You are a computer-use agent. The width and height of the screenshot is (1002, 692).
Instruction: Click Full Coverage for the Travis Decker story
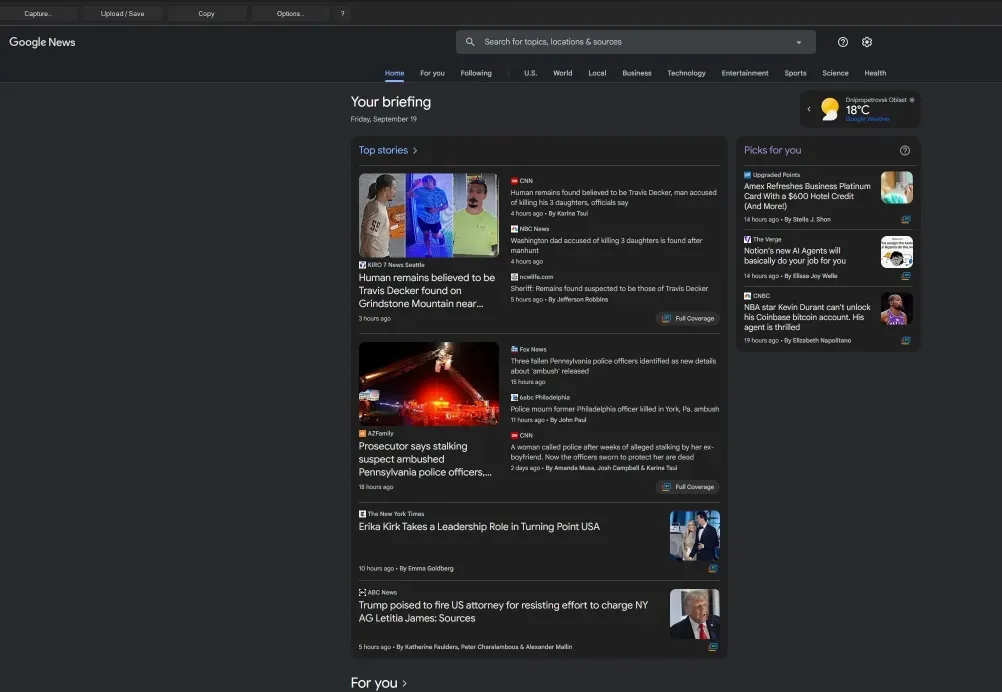(x=688, y=318)
